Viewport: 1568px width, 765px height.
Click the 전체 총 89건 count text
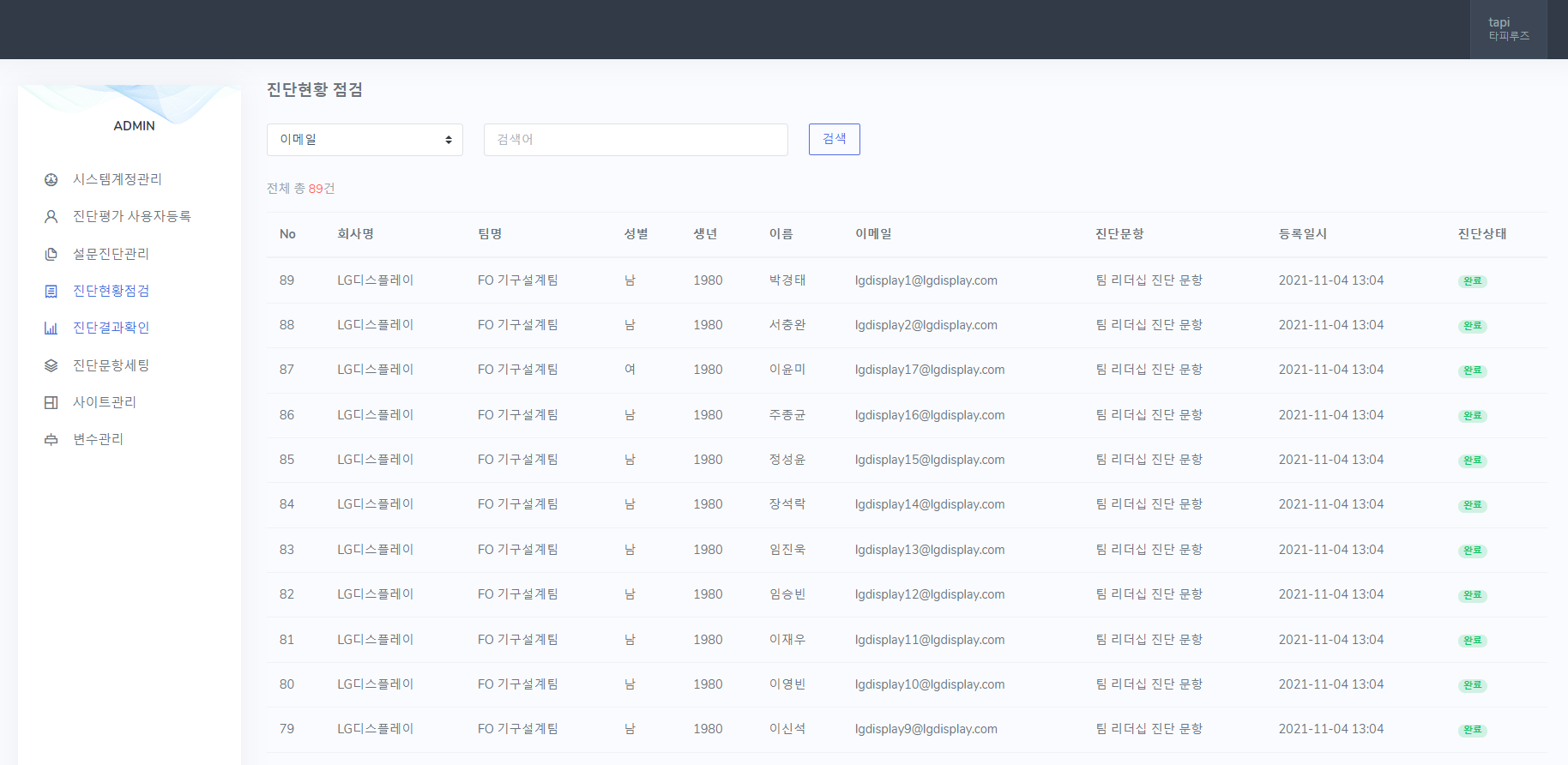click(301, 189)
